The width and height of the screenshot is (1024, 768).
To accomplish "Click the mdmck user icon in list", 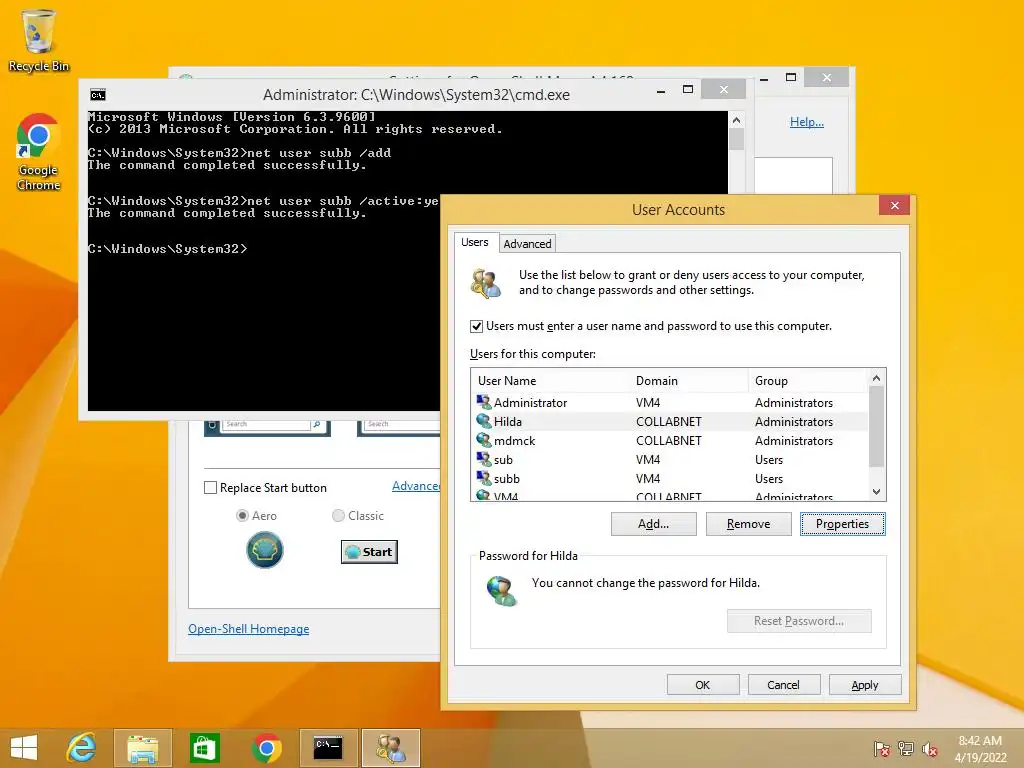I will 483,440.
